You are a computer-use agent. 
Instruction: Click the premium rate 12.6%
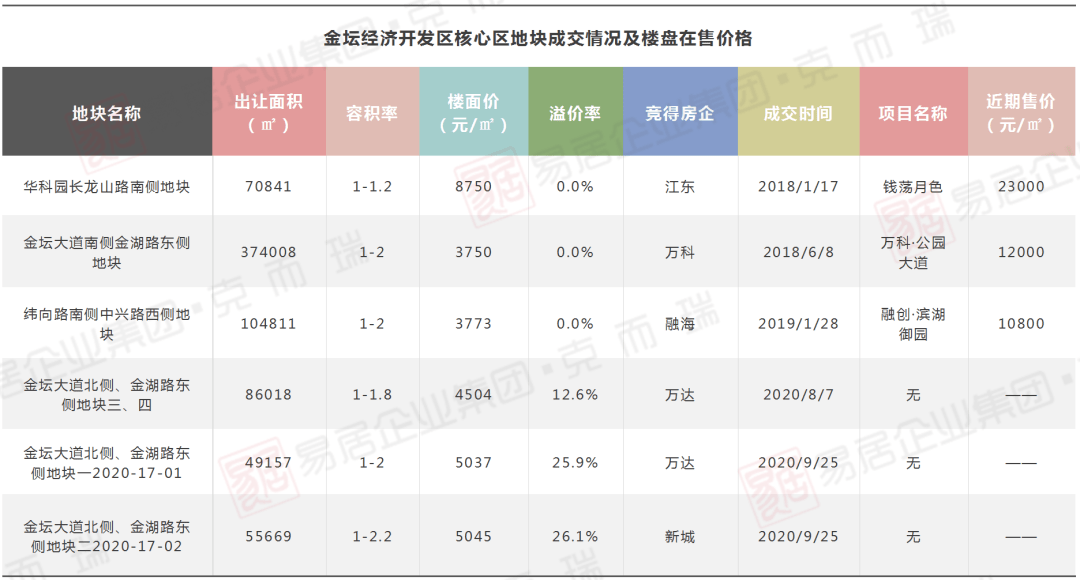tap(575, 395)
